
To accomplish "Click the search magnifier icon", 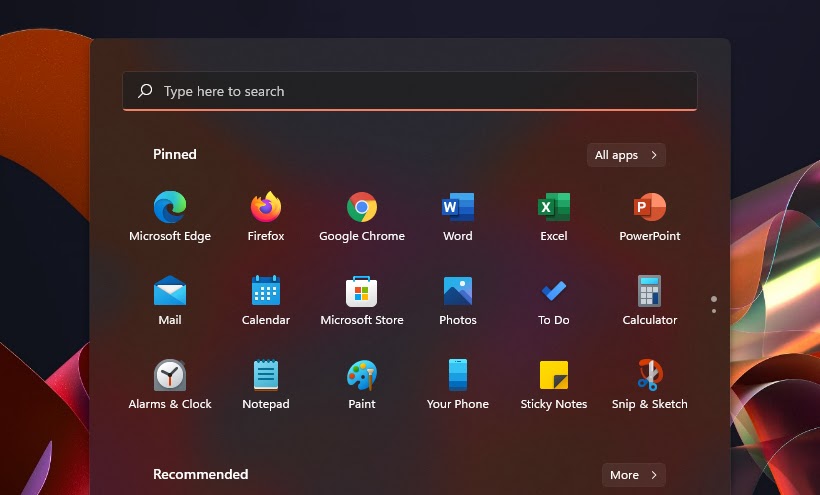I will pos(145,91).
